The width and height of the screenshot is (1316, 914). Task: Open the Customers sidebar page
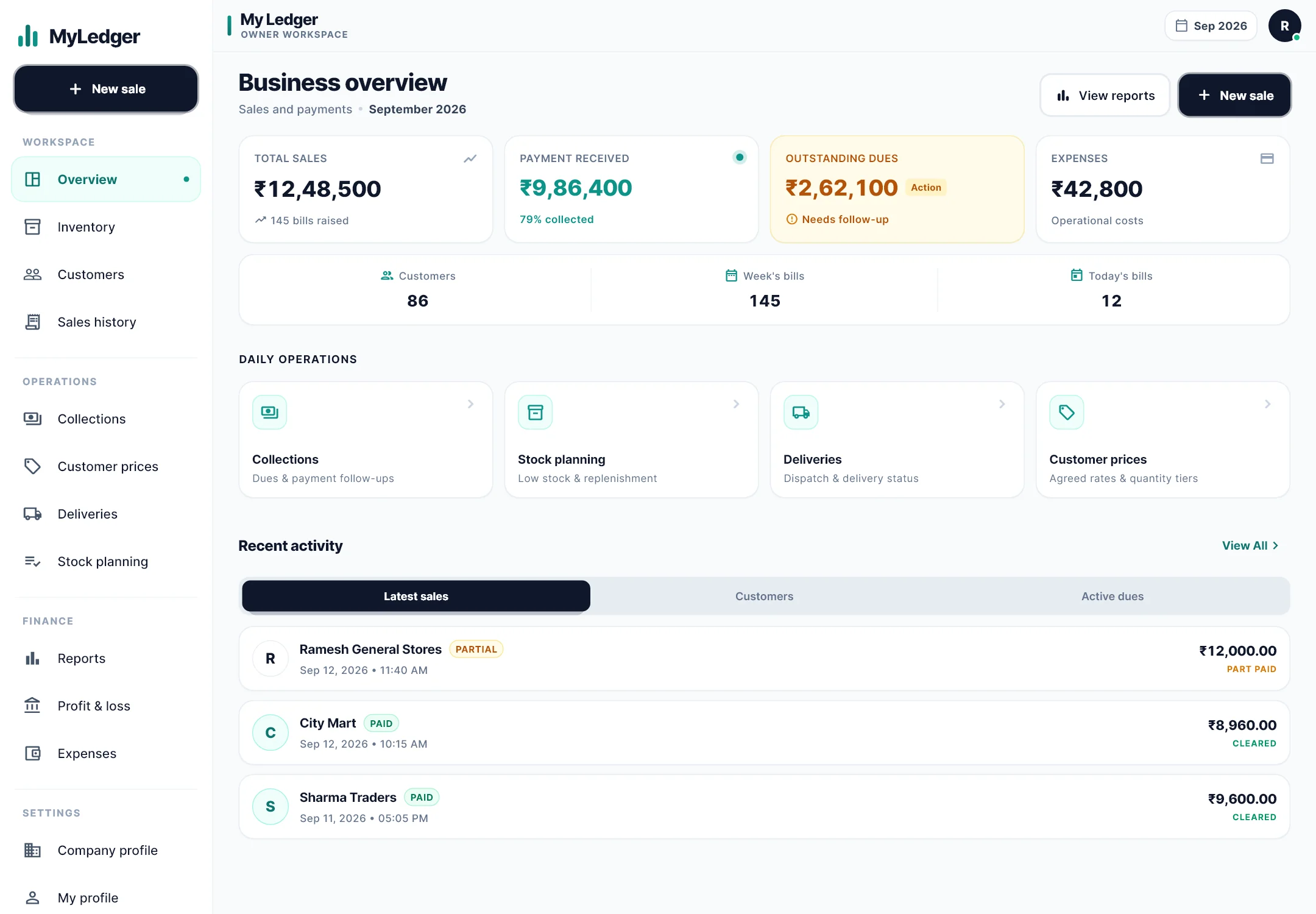pyautogui.click(x=105, y=274)
